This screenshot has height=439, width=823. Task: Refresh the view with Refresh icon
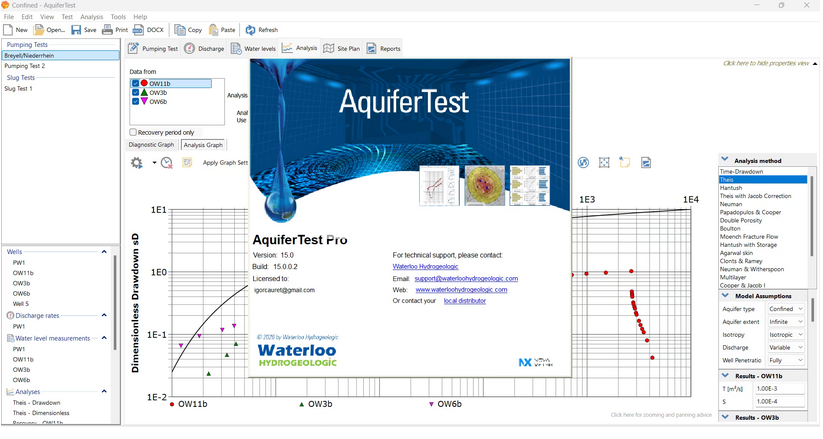point(250,30)
